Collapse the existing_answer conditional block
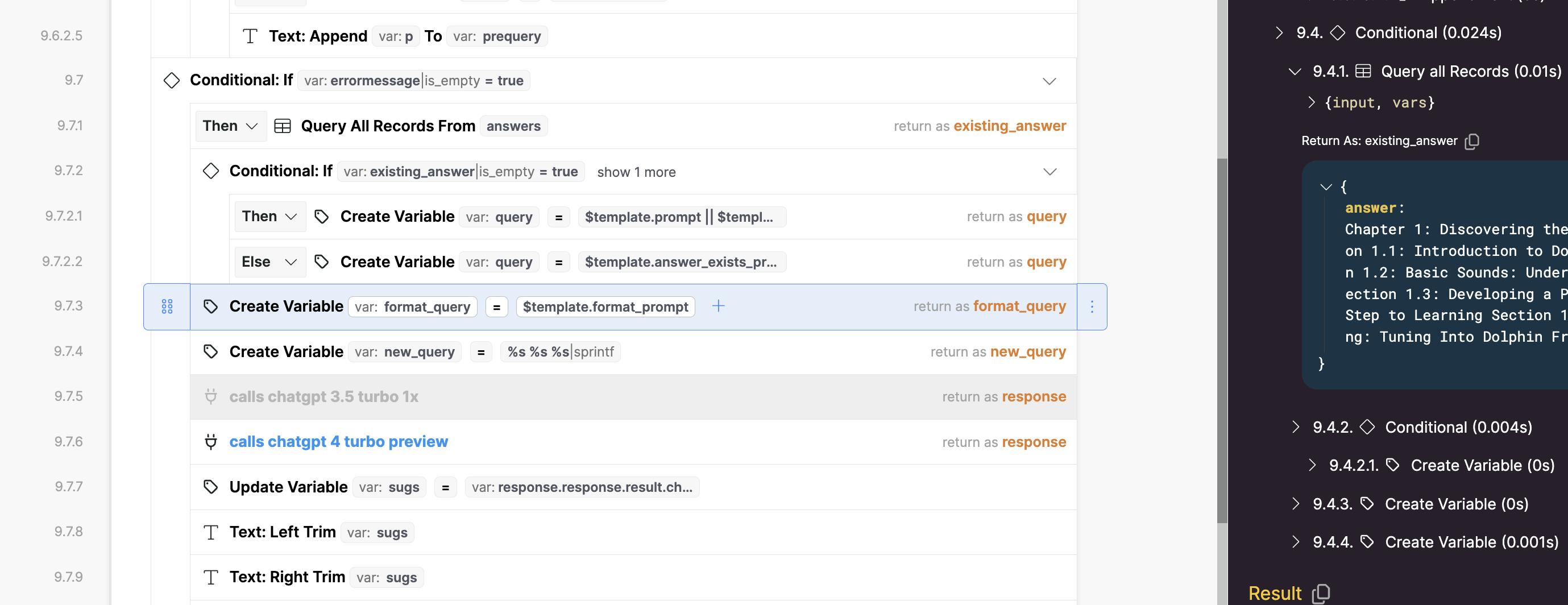1568x605 pixels. pos(1050,172)
